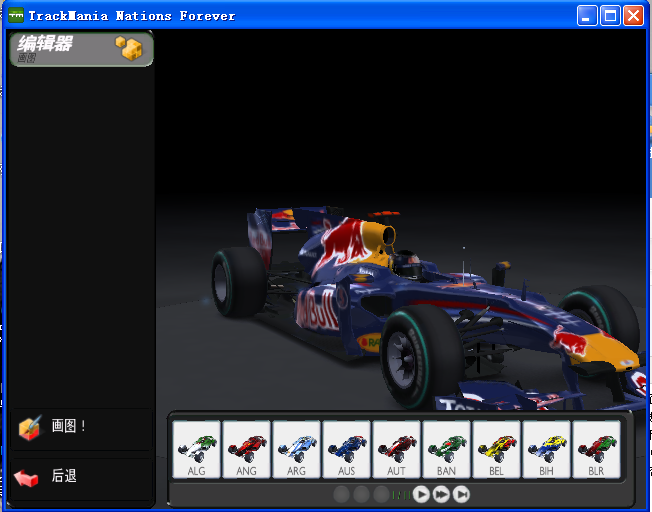The height and width of the screenshot is (512, 652).
Task: Click the paint brush cube icon
Action: [x=30, y=428]
